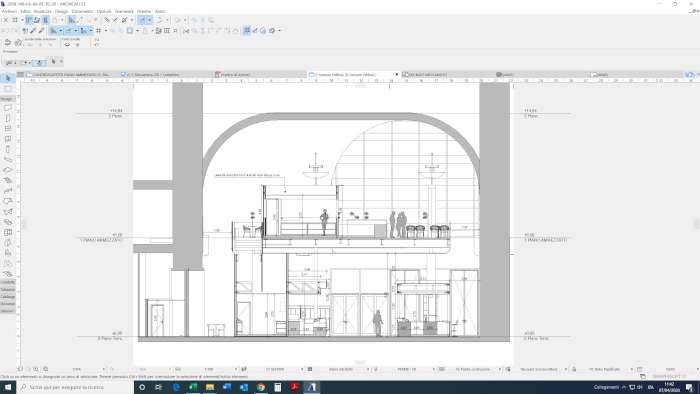Open dropdown next to the hash icon, second row
This screenshot has height=394, width=700.
pyautogui.click(x=105, y=31)
